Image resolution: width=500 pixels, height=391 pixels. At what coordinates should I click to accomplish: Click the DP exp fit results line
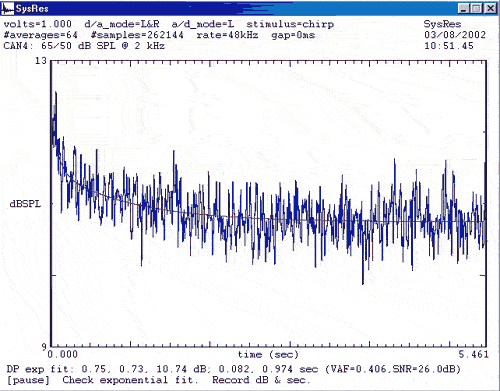coord(233,369)
